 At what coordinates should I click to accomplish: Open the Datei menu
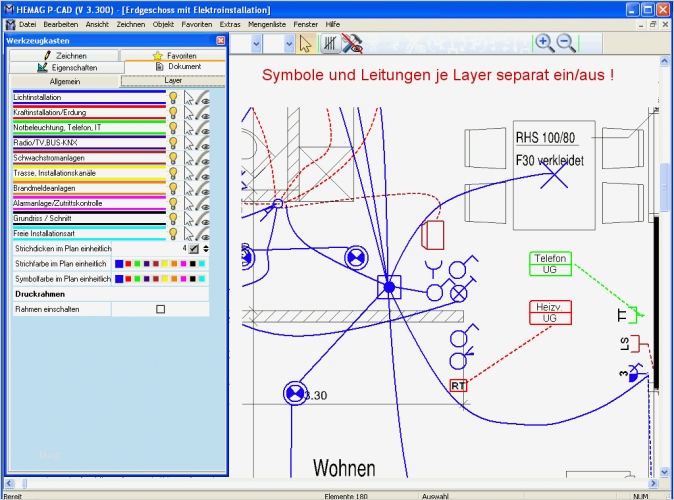click(28, 25)
